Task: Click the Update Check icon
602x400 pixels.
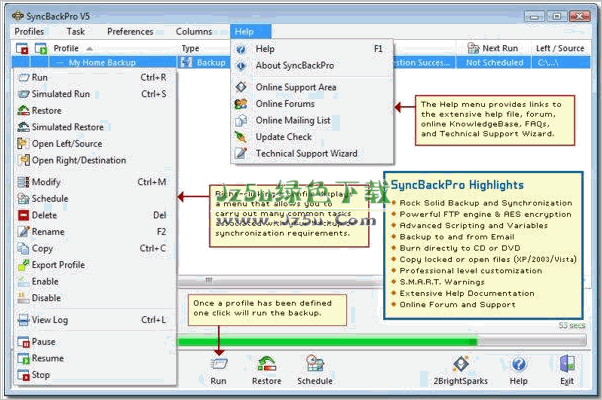Action: click(241, 137)
